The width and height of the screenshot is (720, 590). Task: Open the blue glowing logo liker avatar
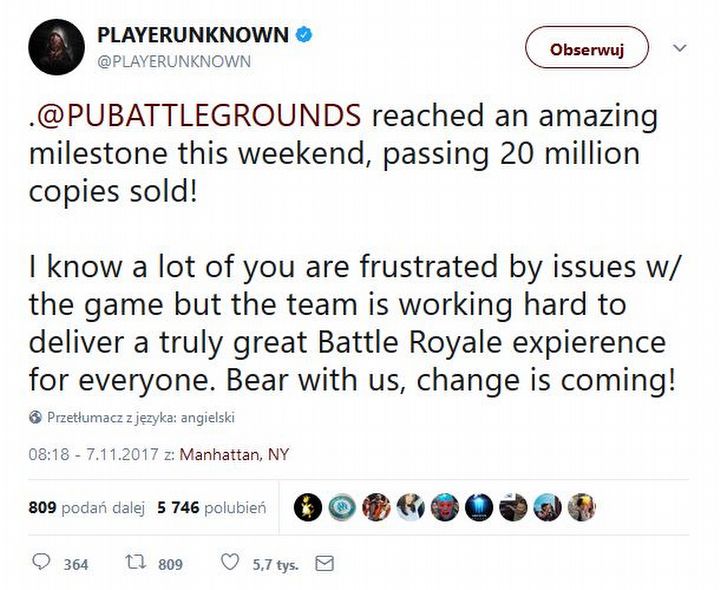pos(478,508)
